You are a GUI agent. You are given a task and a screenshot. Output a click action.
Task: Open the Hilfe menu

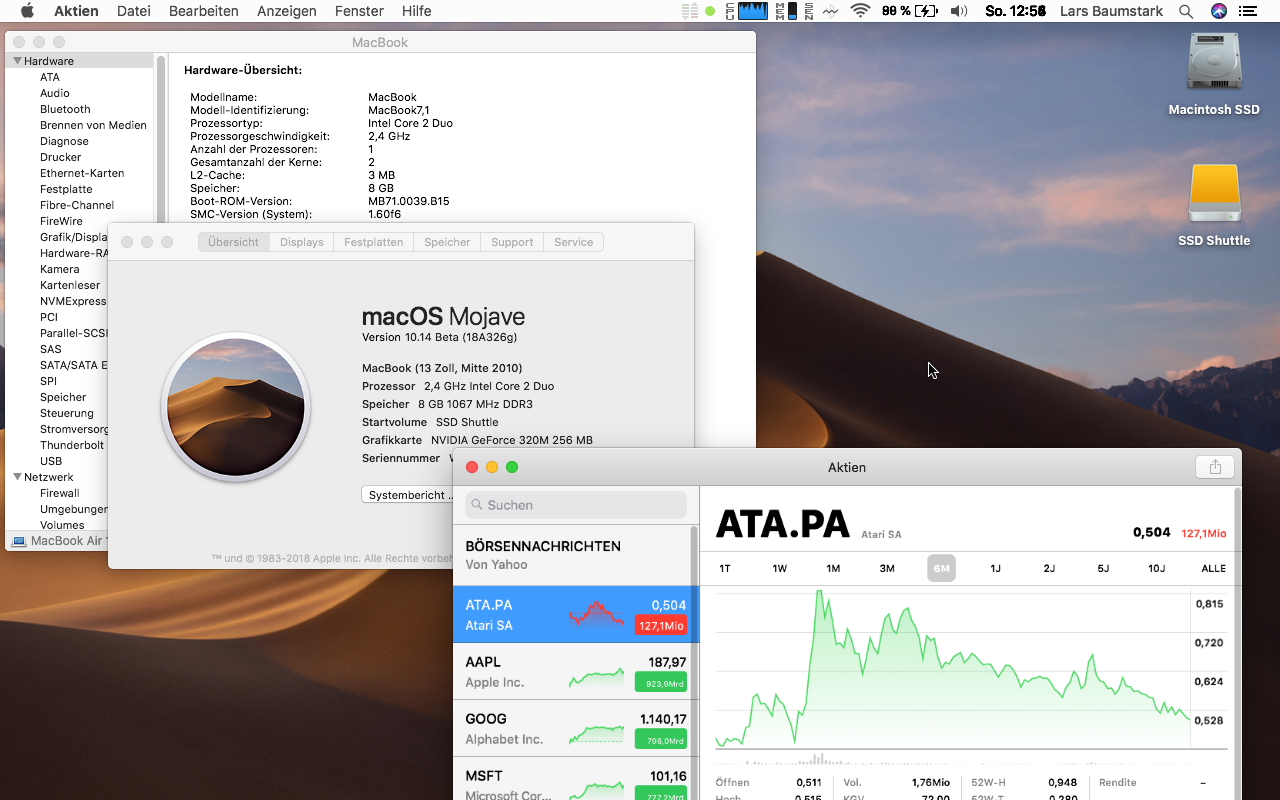coord(417,11)
